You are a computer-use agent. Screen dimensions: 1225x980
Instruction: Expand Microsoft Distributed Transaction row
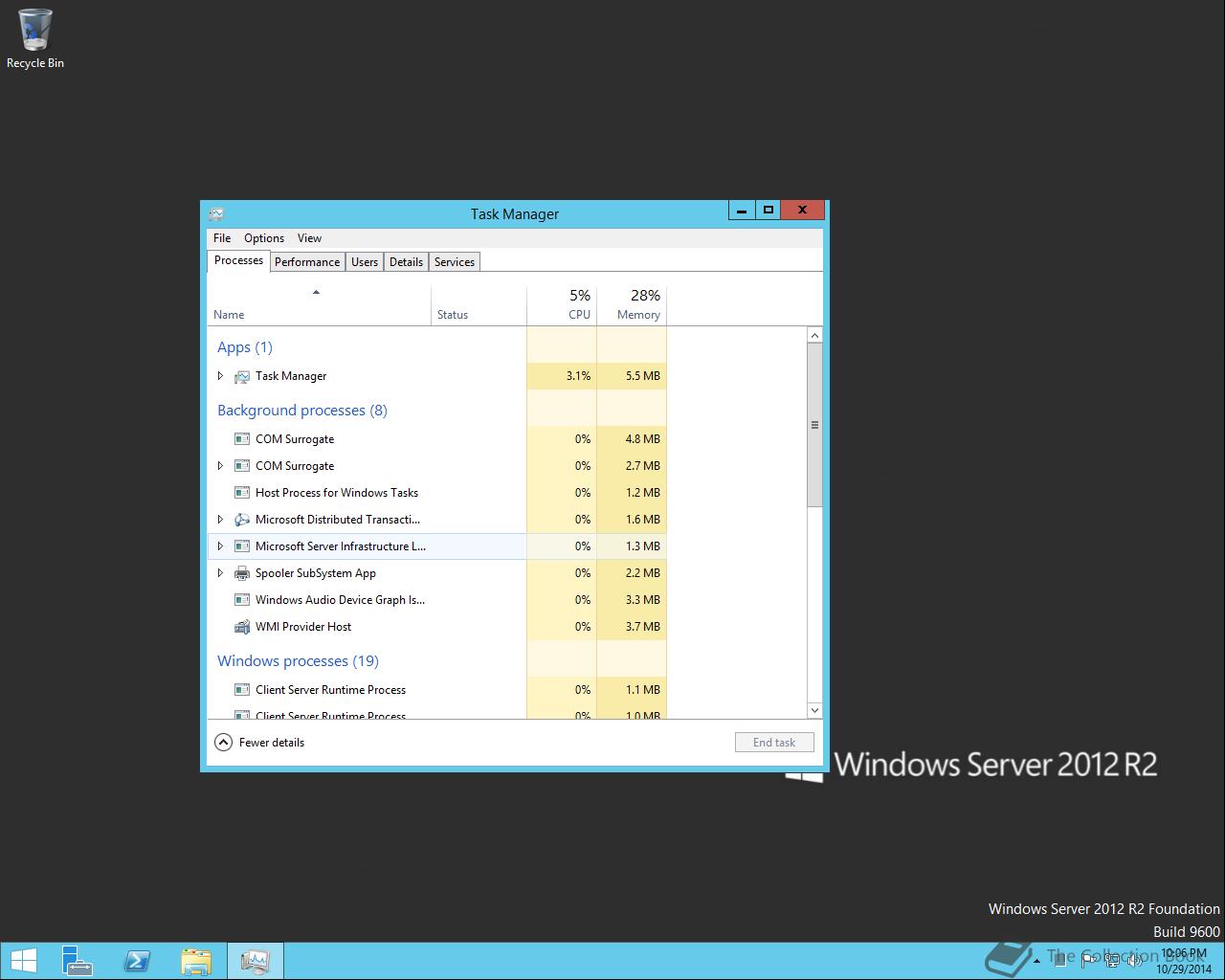point(220,520)
